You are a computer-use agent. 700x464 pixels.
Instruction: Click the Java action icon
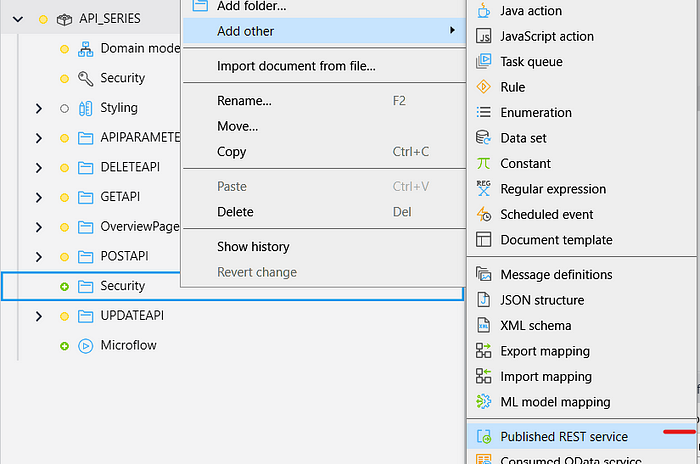click(484, 11)
